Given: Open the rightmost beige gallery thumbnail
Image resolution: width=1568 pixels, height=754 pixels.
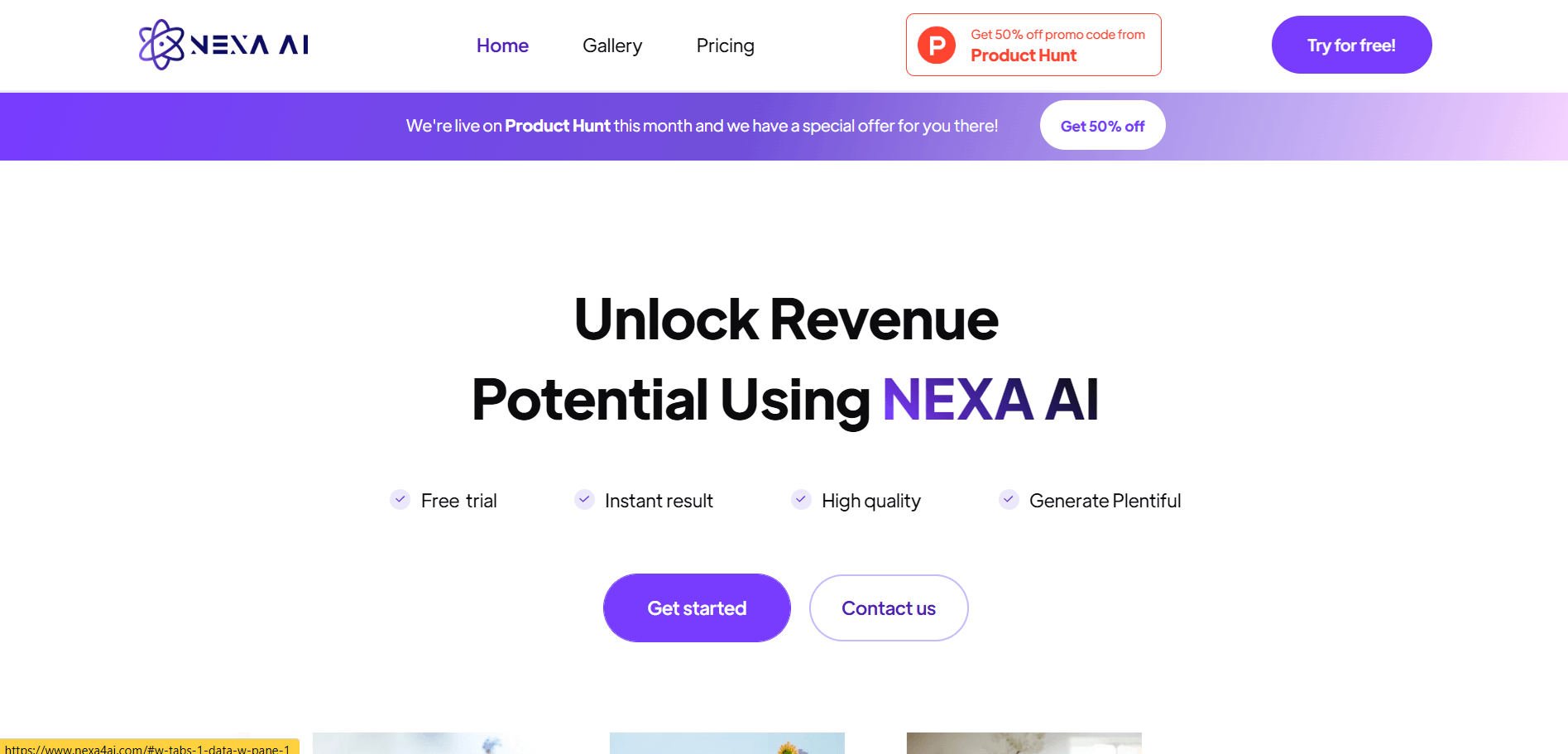Looking at the screenshot, I should point(1024,743).
